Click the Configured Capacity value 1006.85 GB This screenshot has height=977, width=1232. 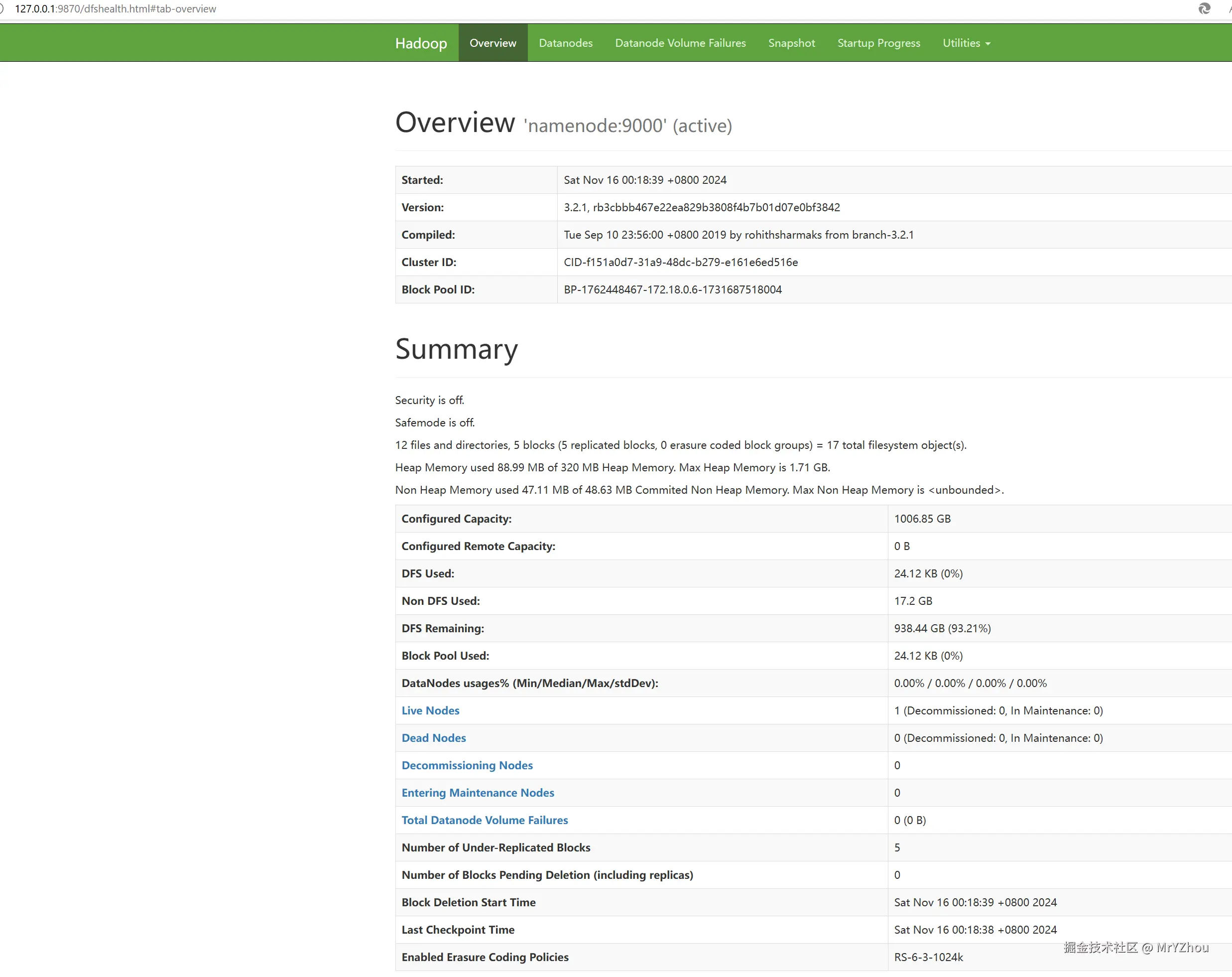922,519
